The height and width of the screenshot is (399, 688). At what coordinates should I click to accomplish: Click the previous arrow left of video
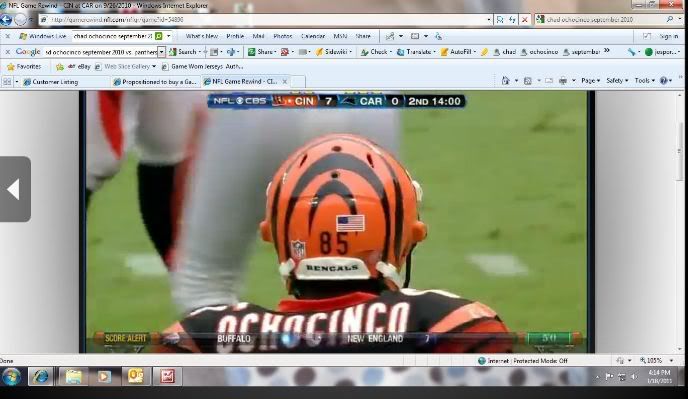(15, 189)
